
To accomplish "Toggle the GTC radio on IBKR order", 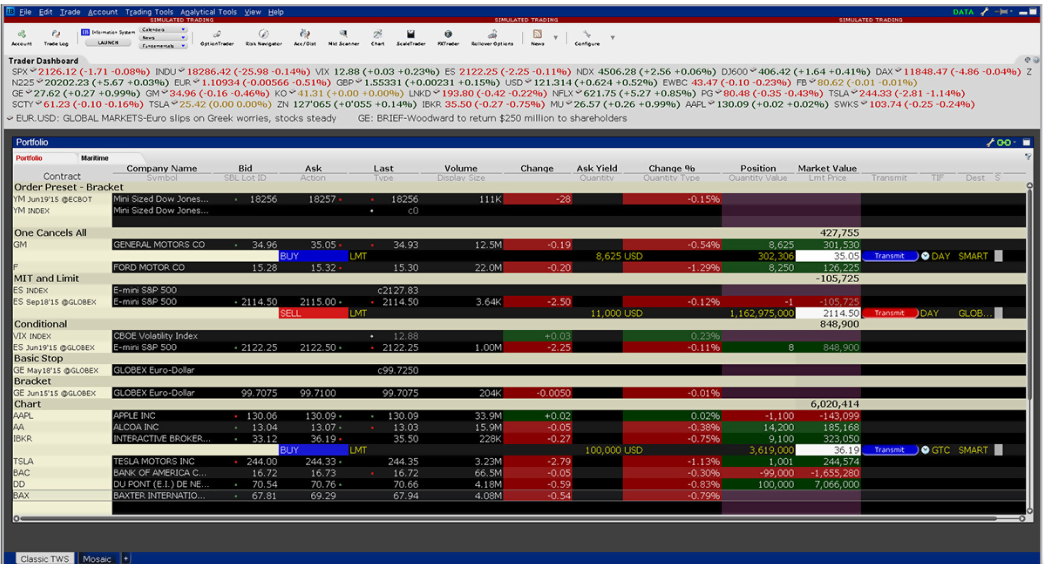I will (925, 450).
